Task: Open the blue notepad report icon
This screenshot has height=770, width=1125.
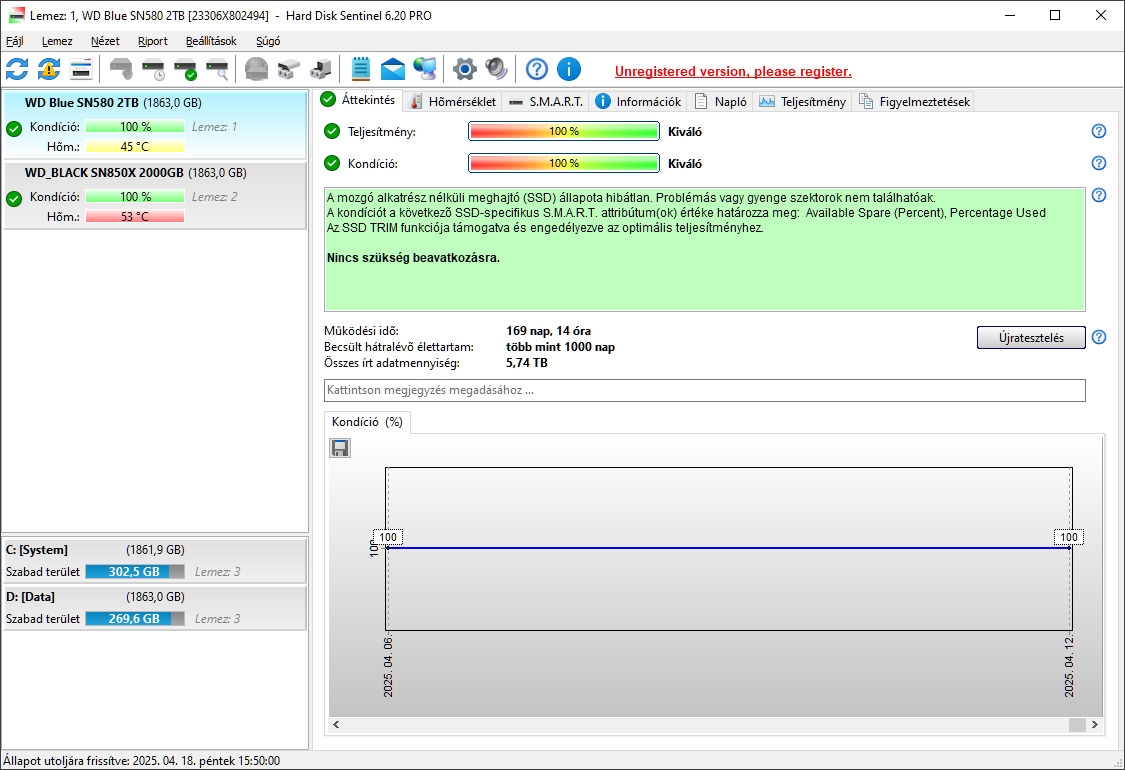Action: tap(360, 70)
